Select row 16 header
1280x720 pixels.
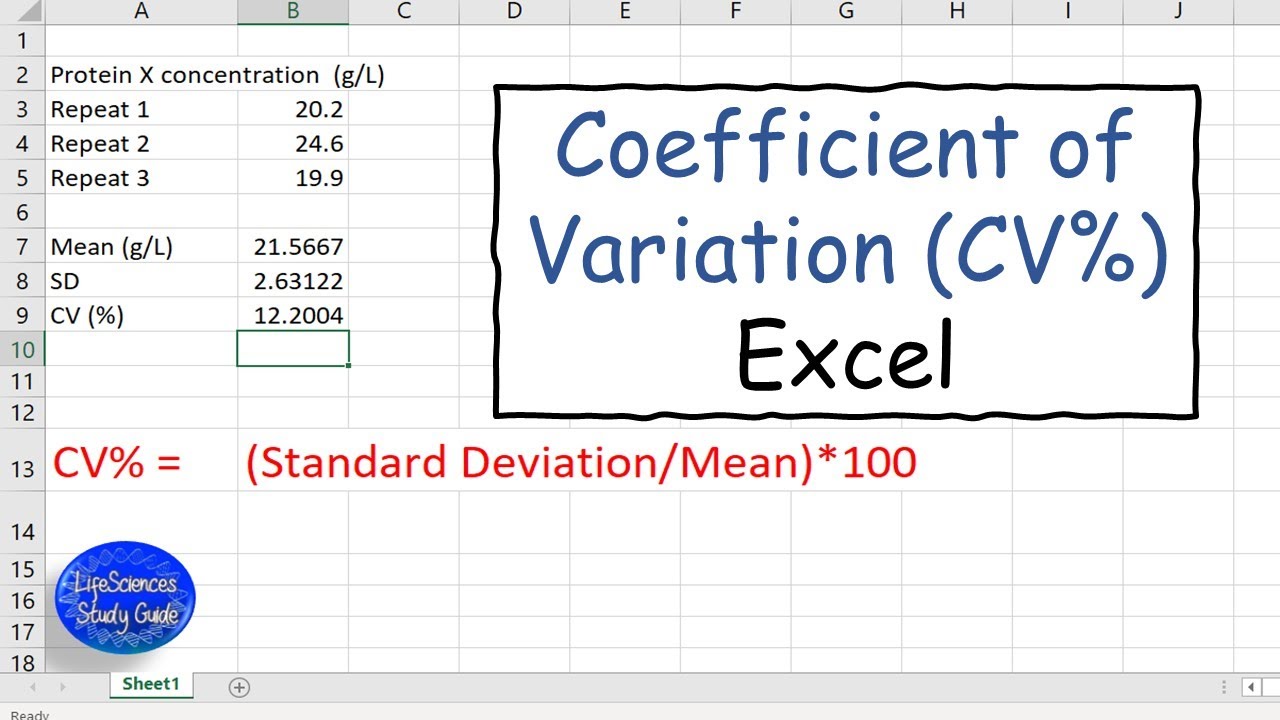(23, 600)
